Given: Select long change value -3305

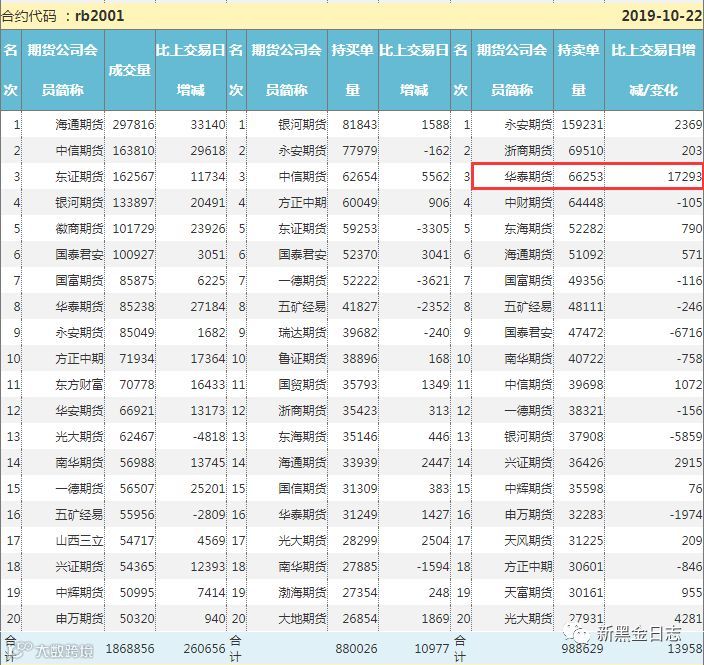Looking at the screenshot, I should 433,229.
